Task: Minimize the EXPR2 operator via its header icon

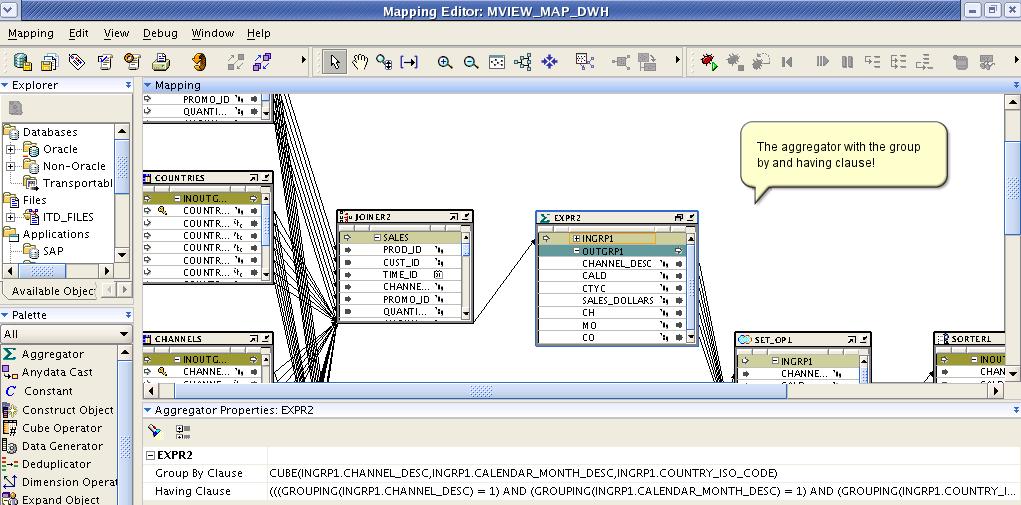Action: (690, 218)
